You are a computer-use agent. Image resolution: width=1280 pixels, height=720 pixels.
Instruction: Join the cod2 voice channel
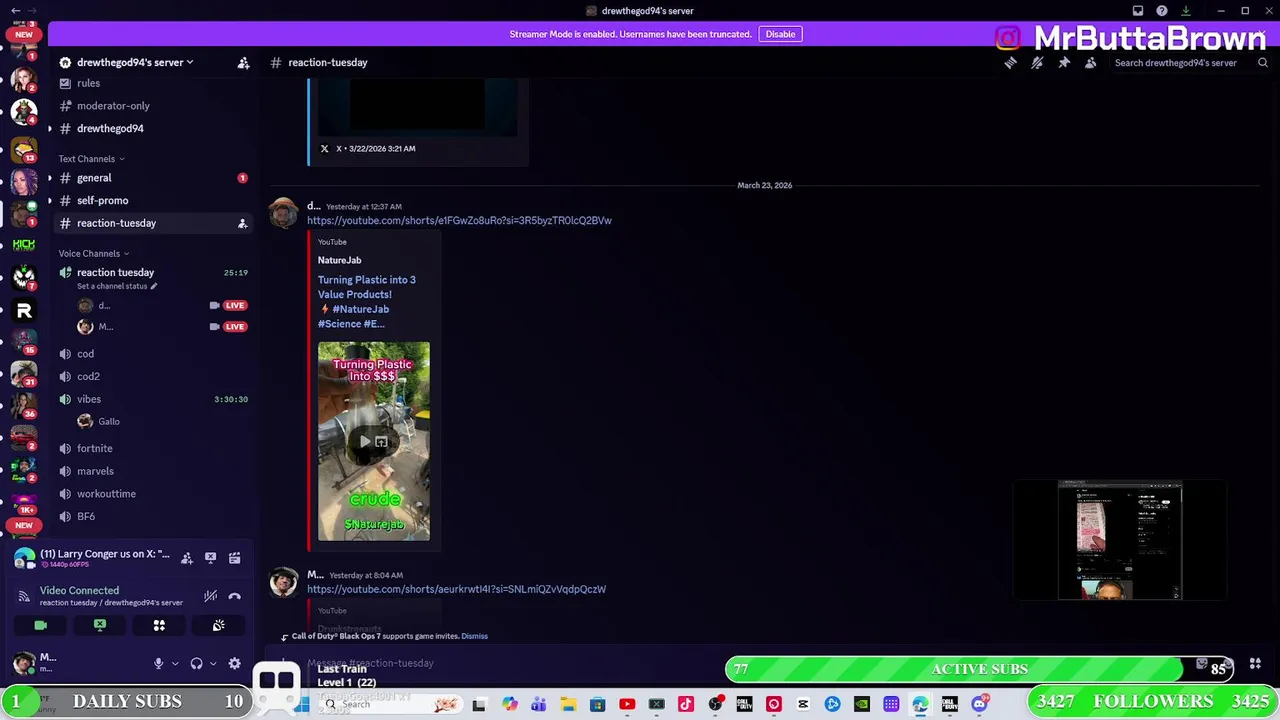pos(88,376)
